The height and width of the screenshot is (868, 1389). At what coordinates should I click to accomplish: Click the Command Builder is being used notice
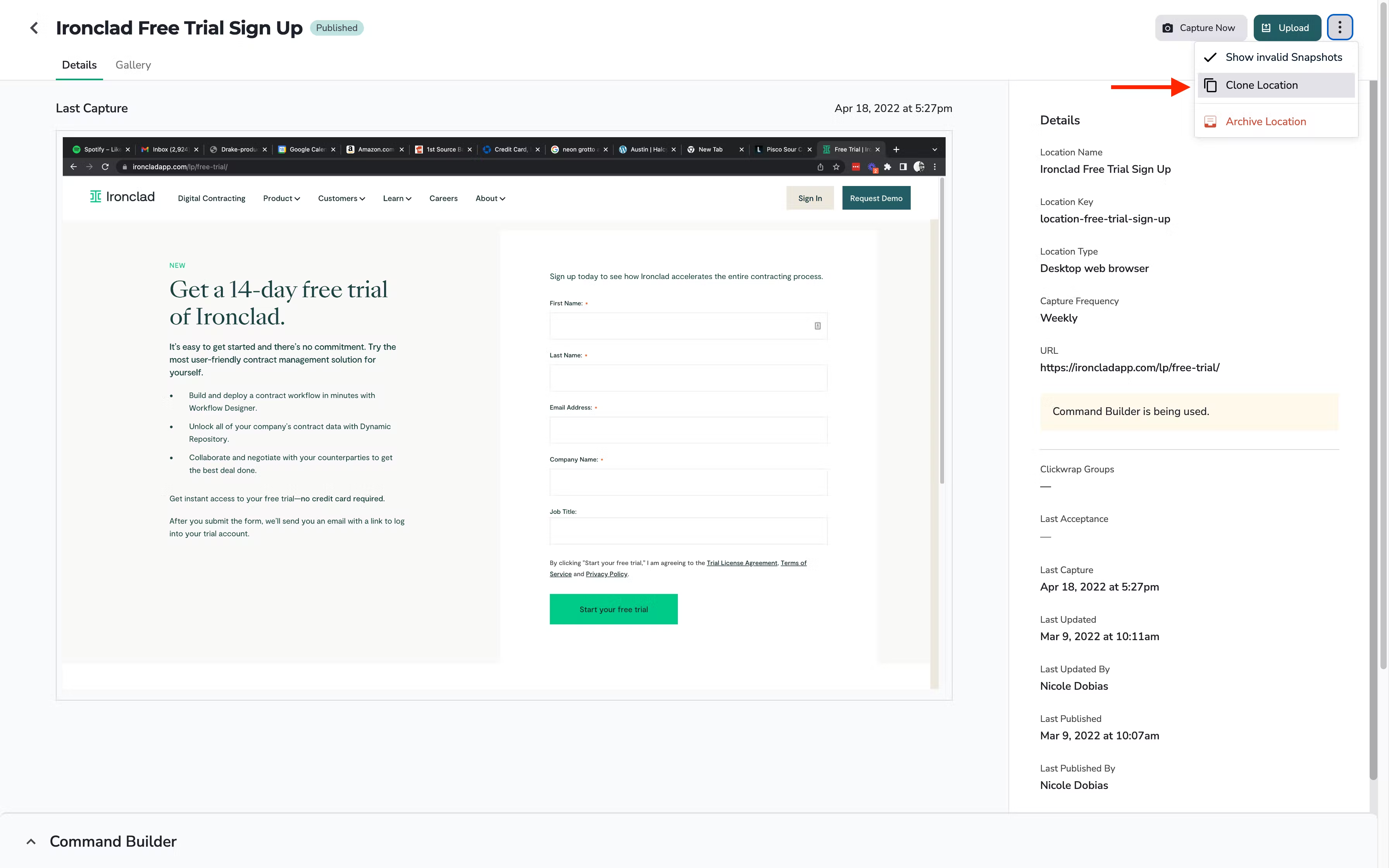pyautogui.click(x=1189, y=412)
